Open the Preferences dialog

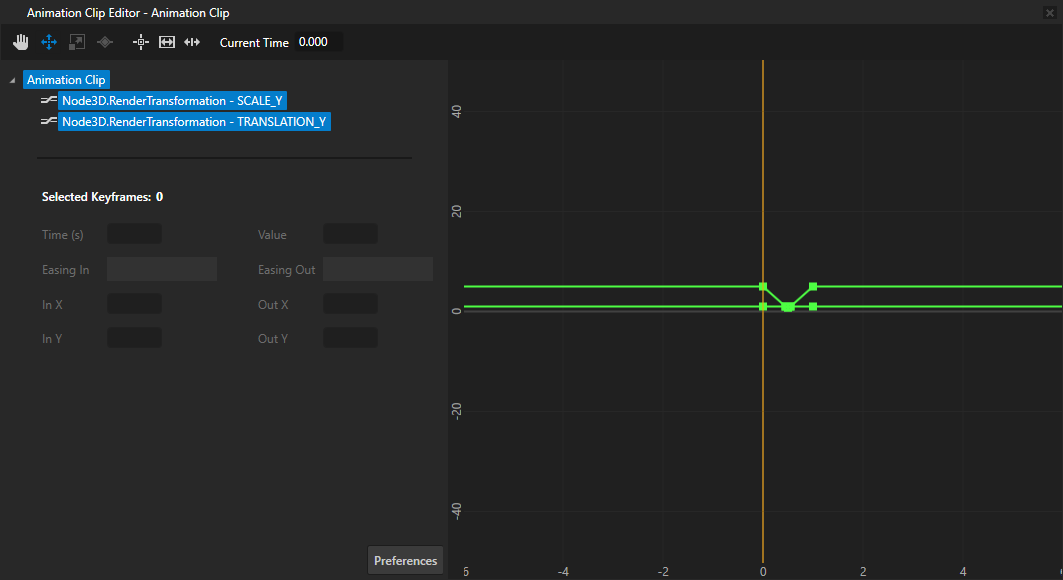click(x=405, y=560)
